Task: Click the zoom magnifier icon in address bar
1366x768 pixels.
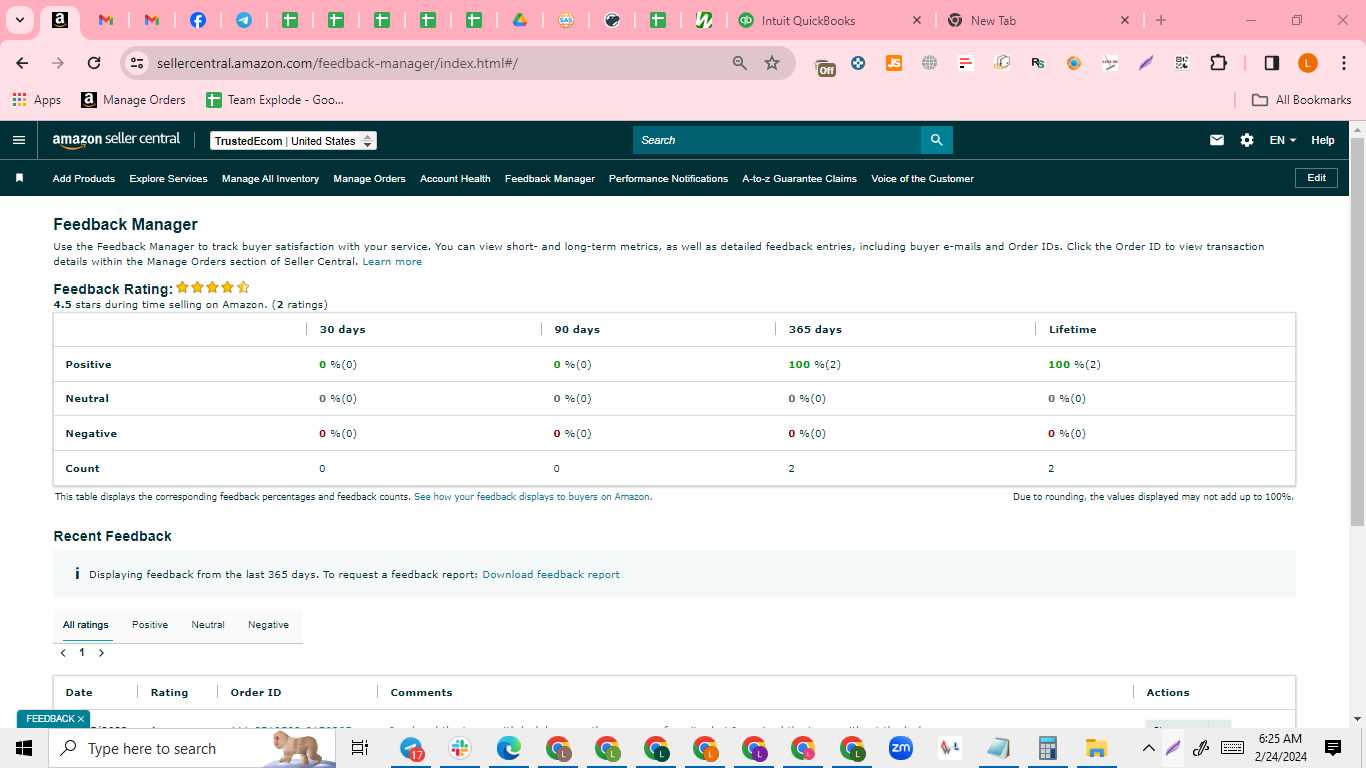Action: (740, 63)
